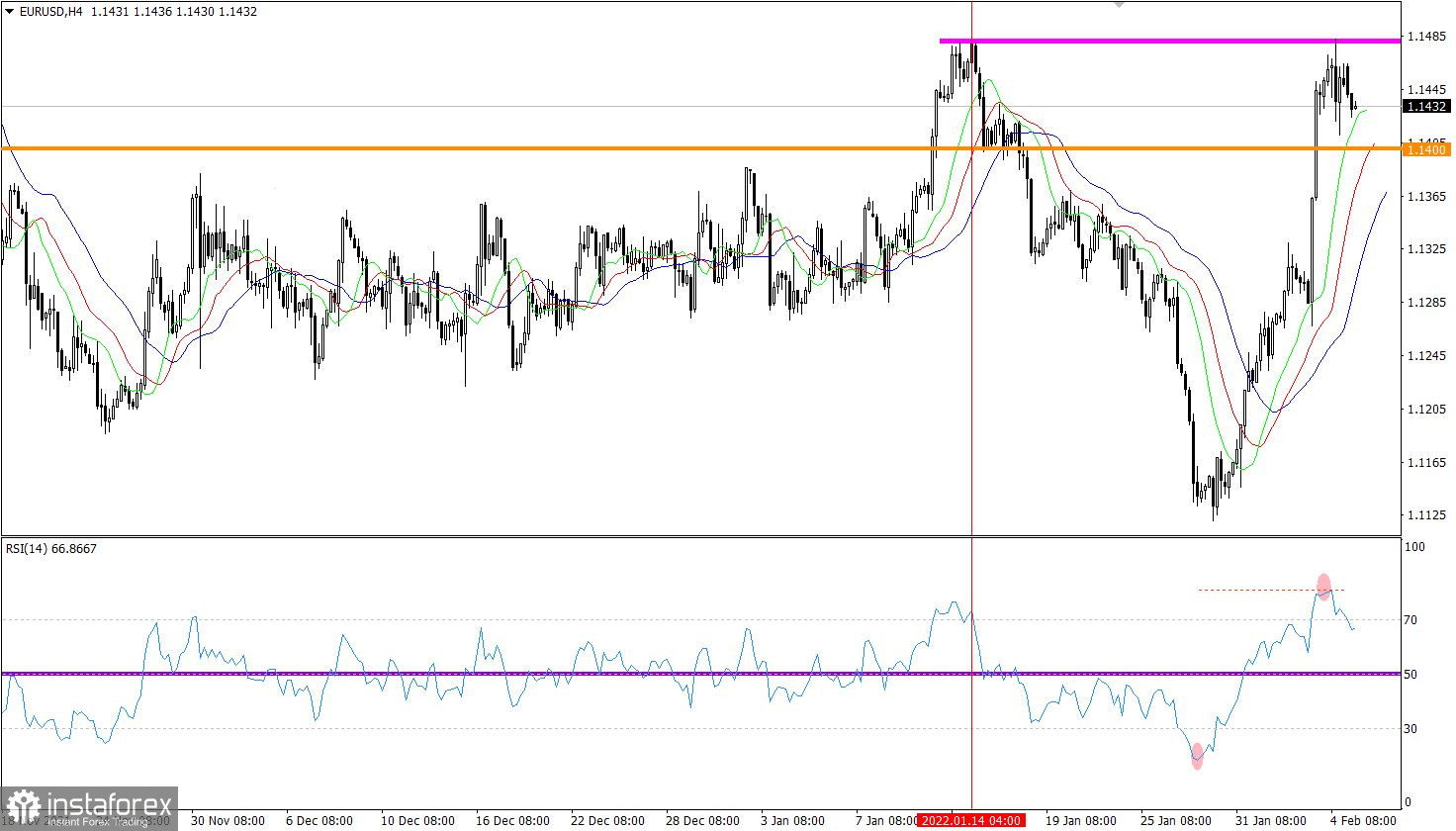Image resolution: width=1456 pixels, height=831 pixels.
Task: Click the RSI scale value 100
Action: click(x=1415, y=547)
